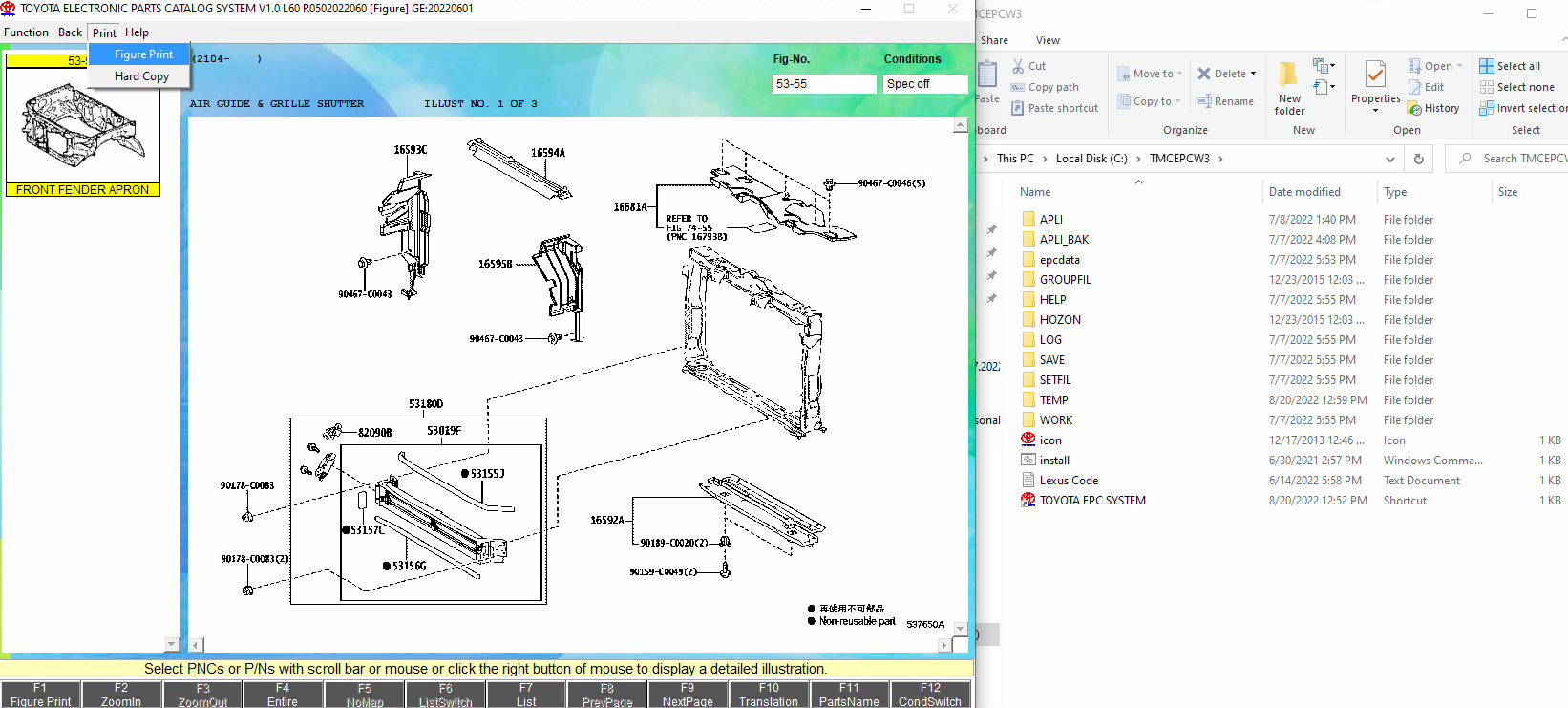
Task: Open the address bar history dropdown
Action: pyautogui.click(x=1390, y=159)
